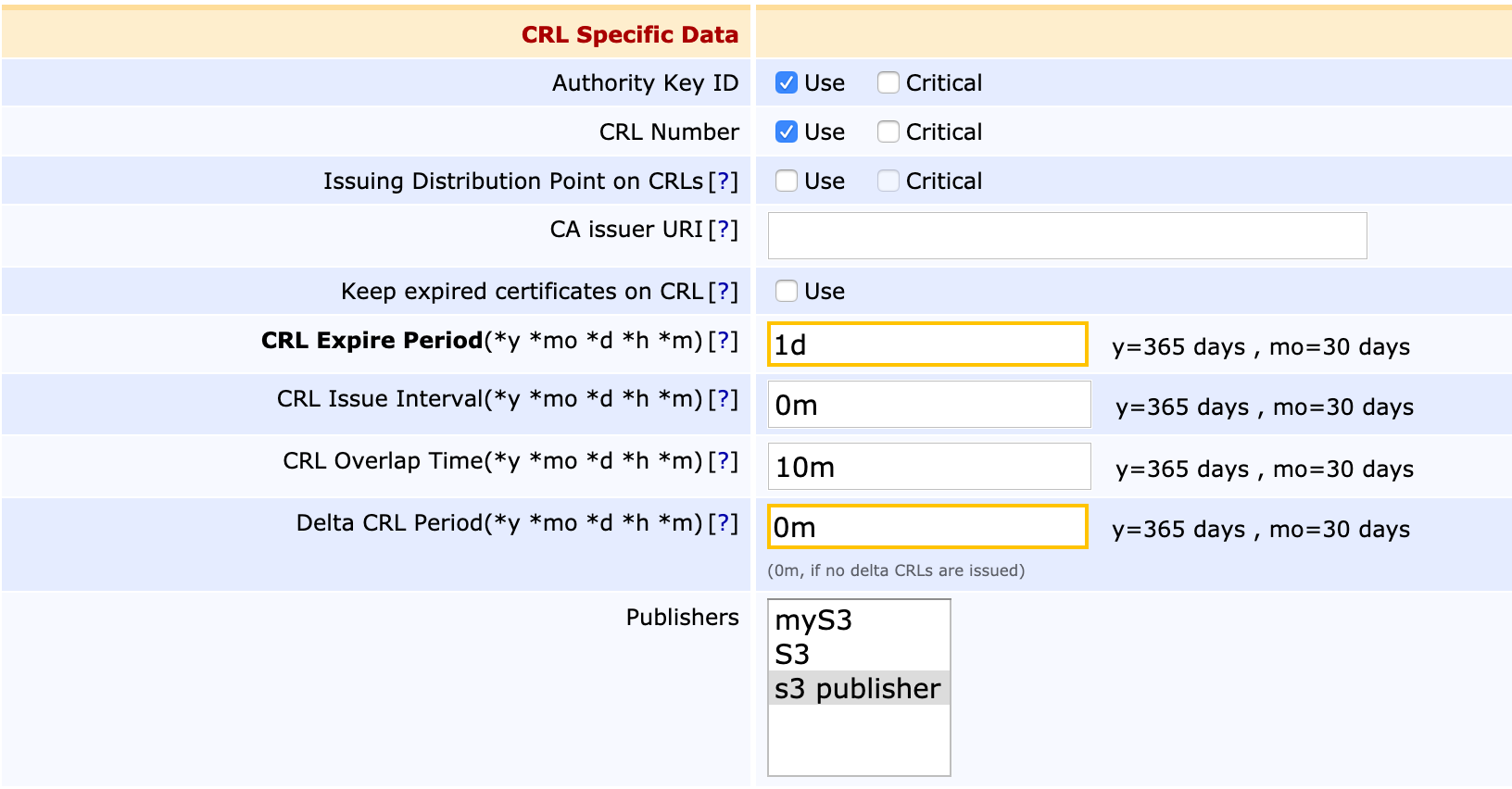Open help link for CA issuer URI

(x=723, y=230)
